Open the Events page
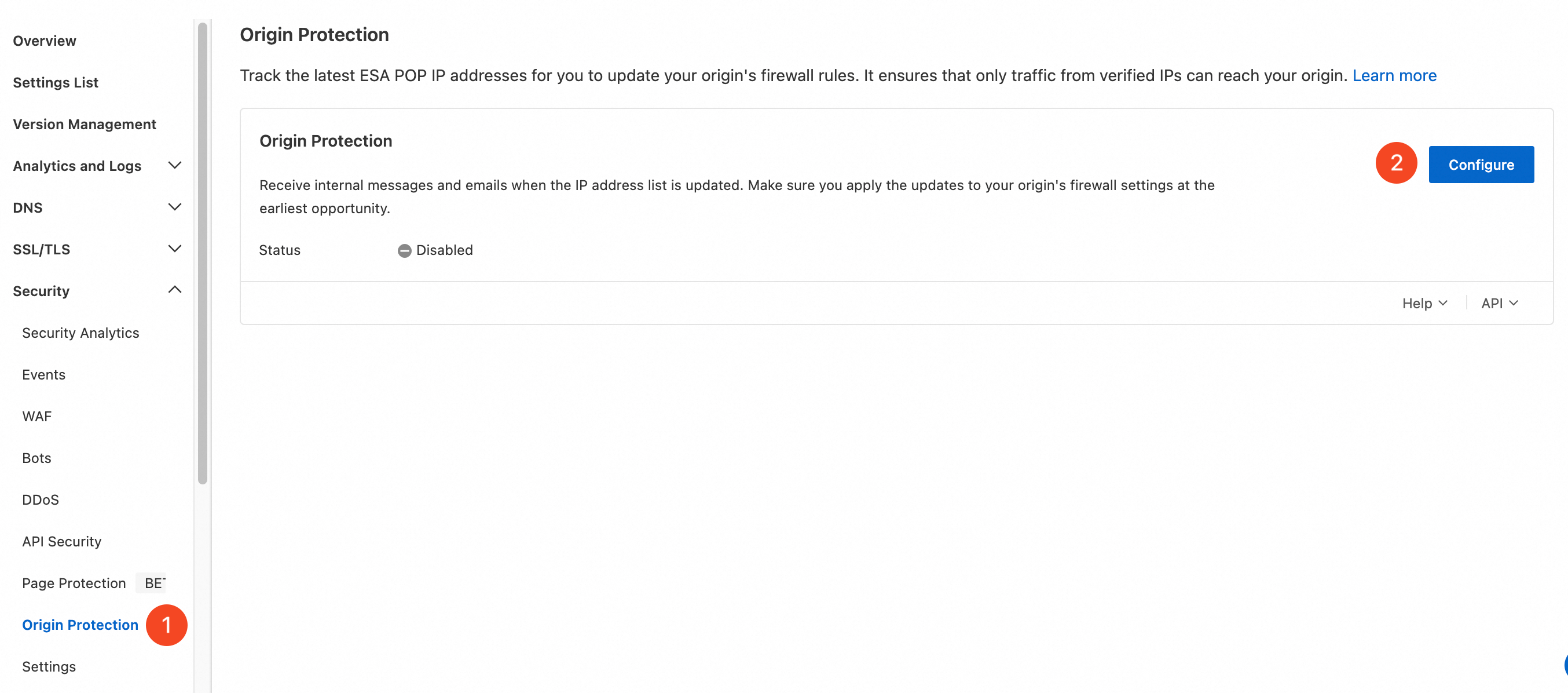This screenshot has width=1568, height=693. 44,374
